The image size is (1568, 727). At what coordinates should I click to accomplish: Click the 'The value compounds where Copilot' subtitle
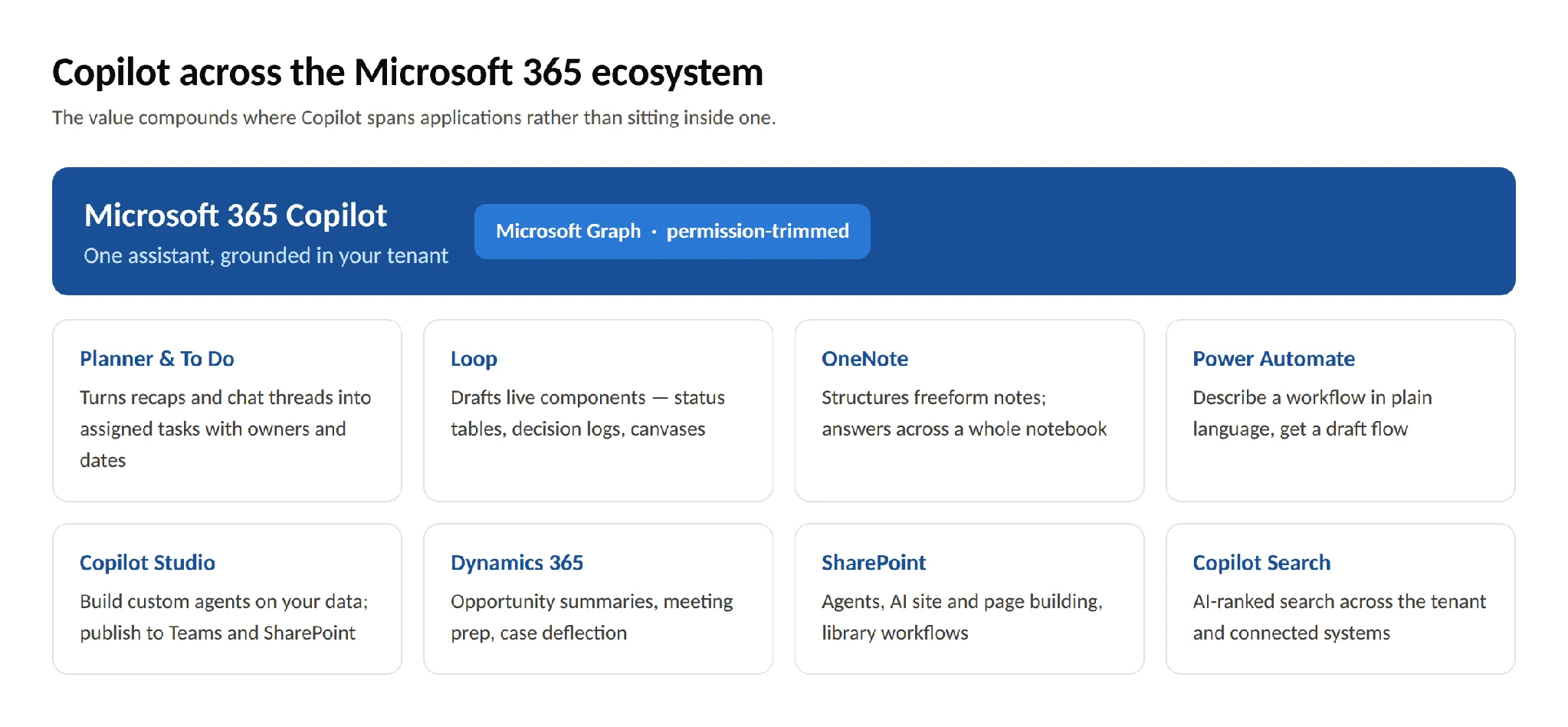414,117
